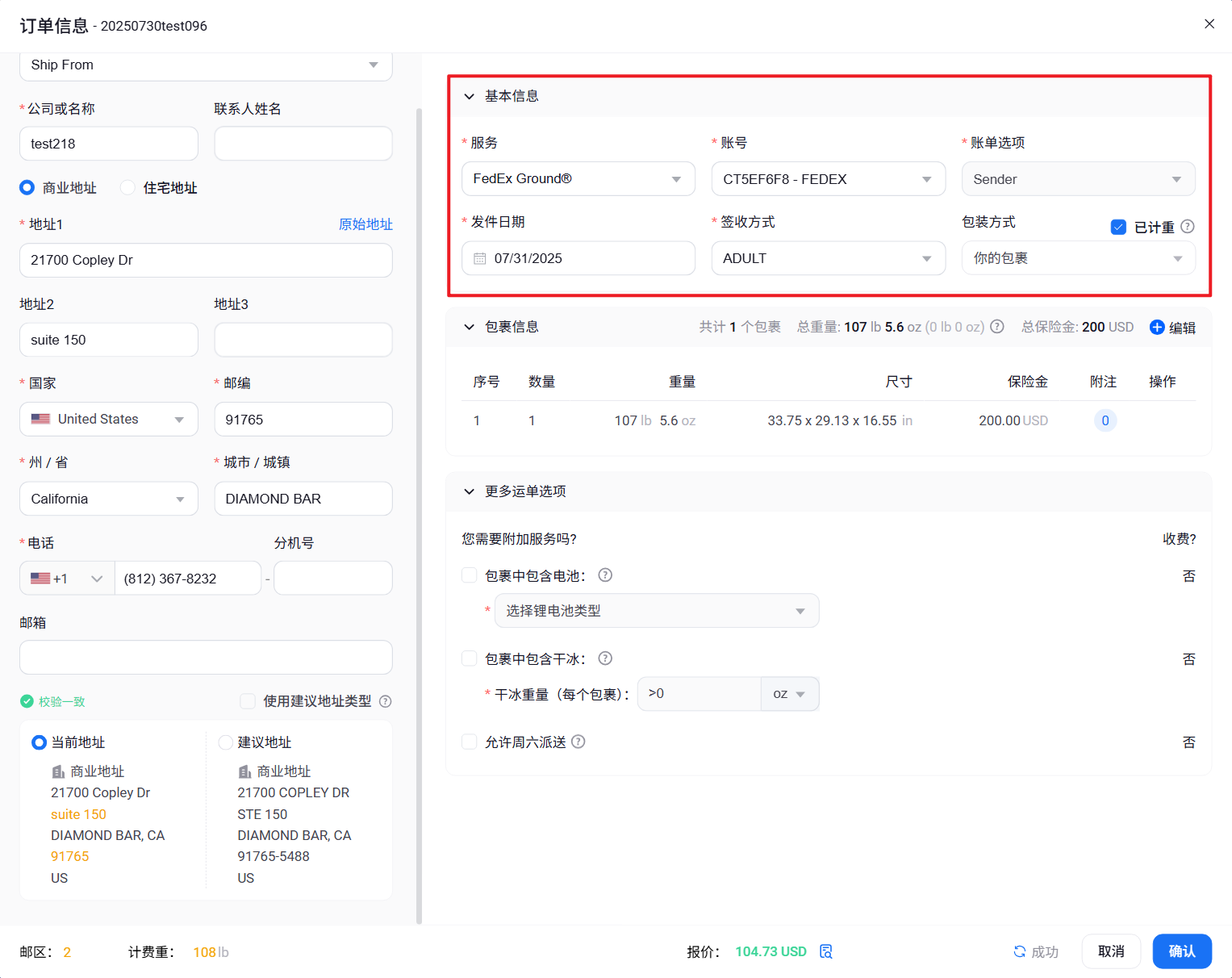The image size is (1232, 978).
Task: Open the California state dropdown
Action: click(109, 499)
